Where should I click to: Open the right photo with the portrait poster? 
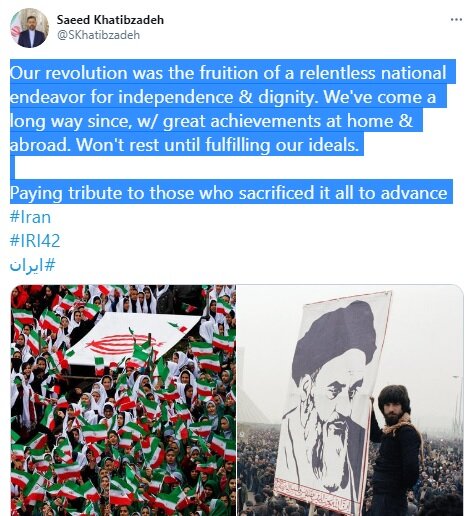tap(350, 400)
